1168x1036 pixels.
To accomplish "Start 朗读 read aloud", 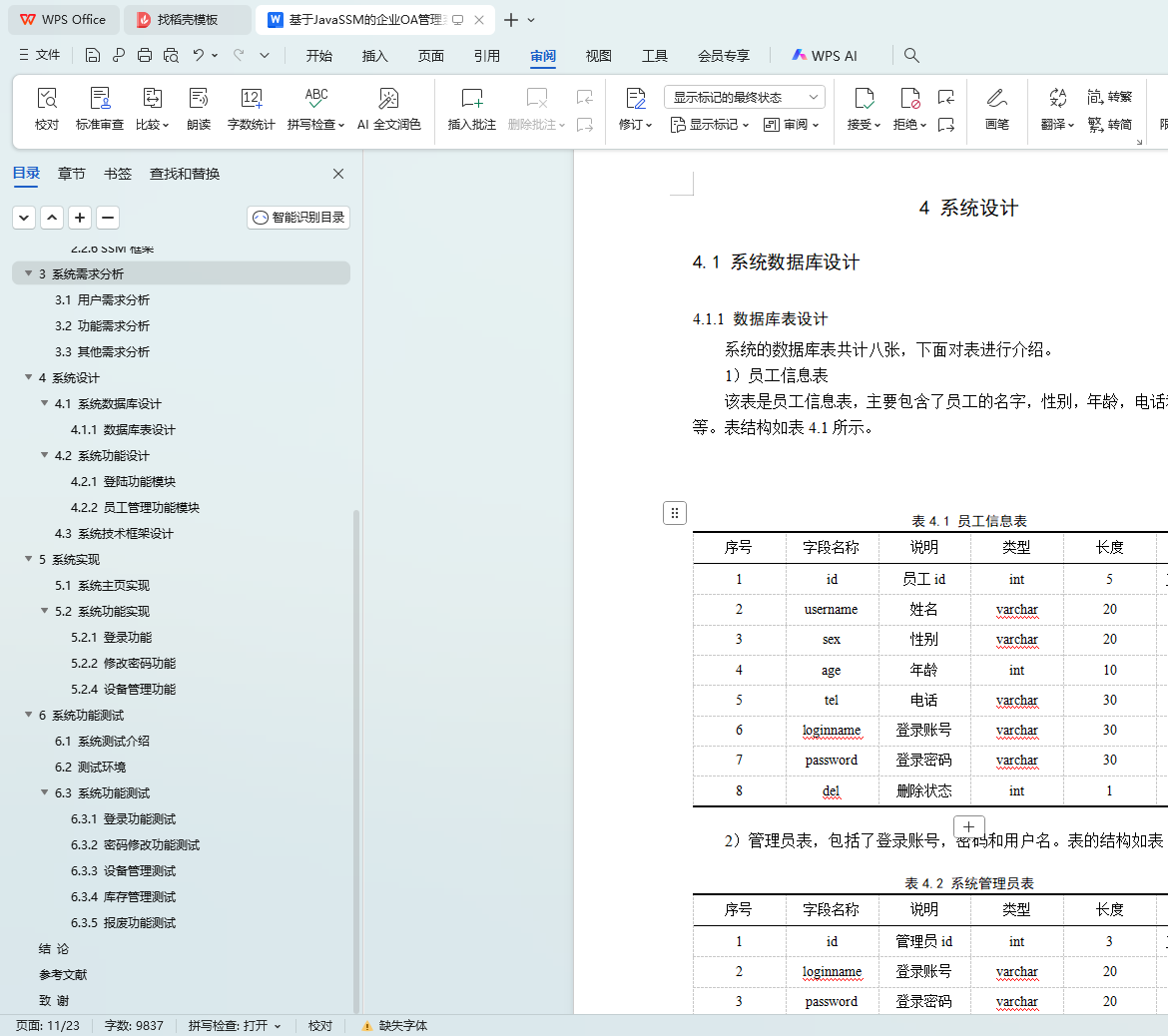I will tap(199, 109).
